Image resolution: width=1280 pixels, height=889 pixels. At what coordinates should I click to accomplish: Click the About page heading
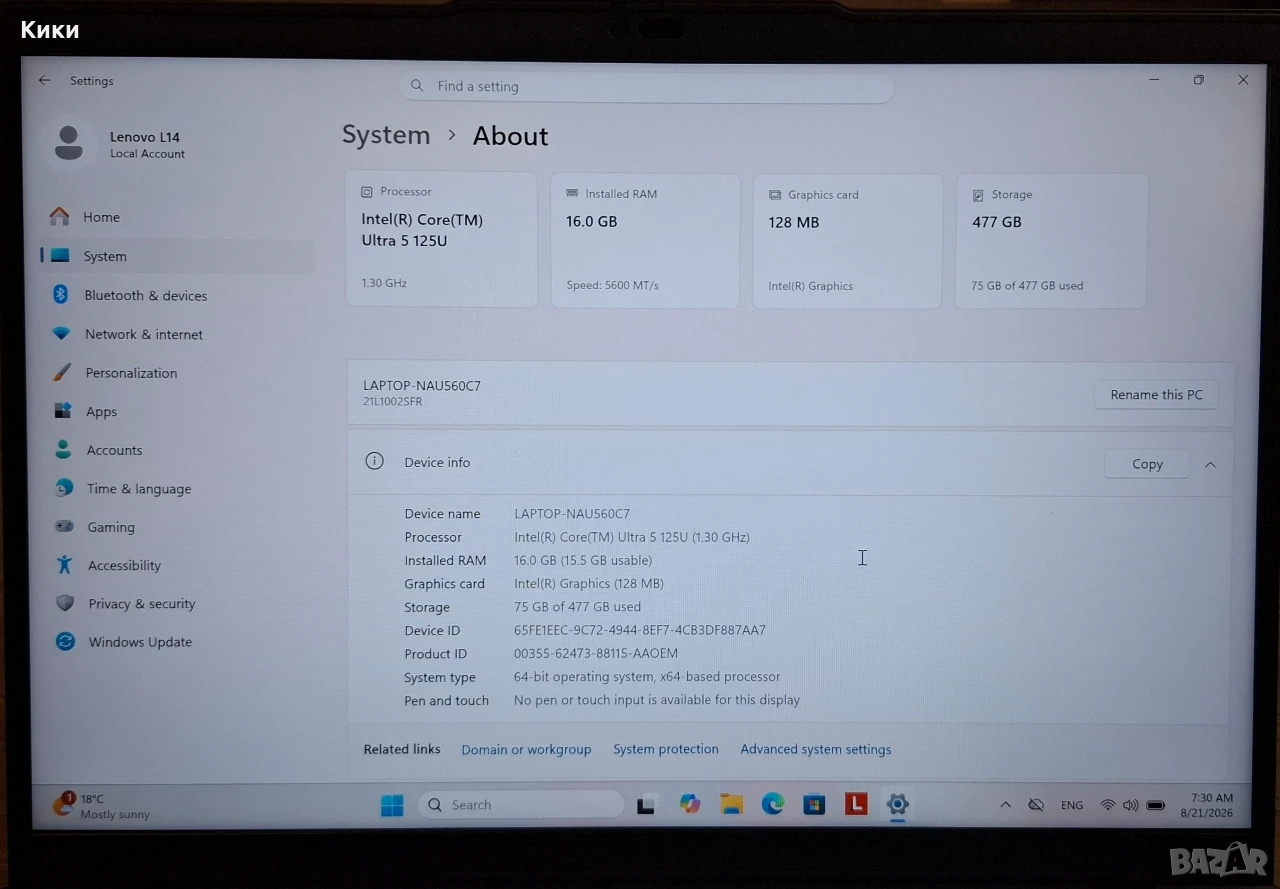510,136
